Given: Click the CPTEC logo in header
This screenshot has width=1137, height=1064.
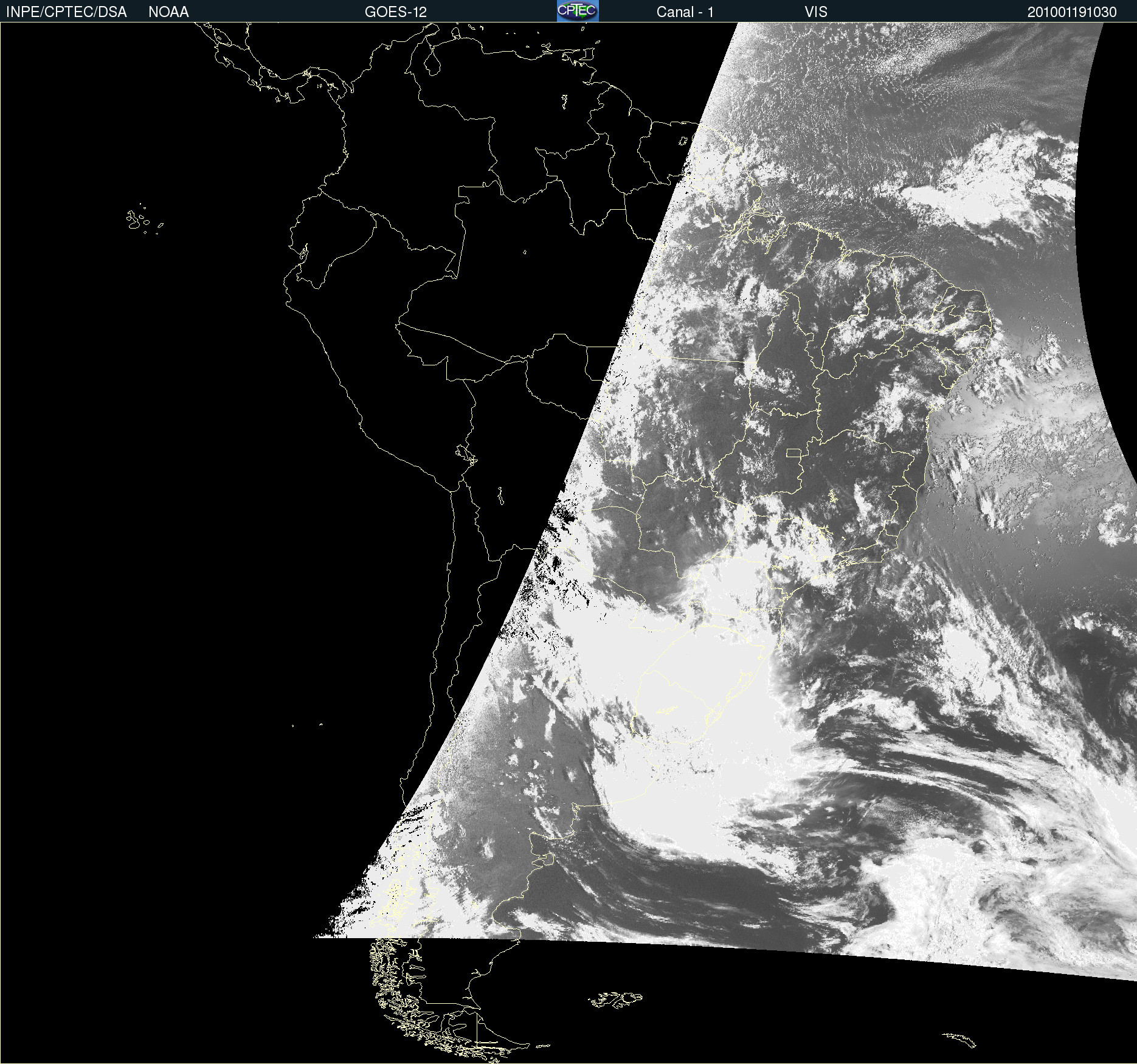Looking at the screenshot, I should coord(578,11).
